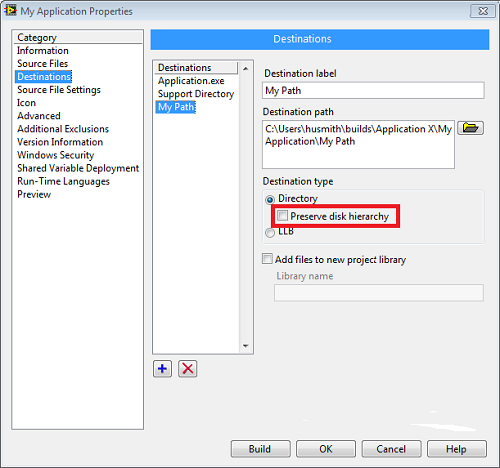Open Help for this dialog
Viewport: 500px width, 468px height.
(457, 449)
